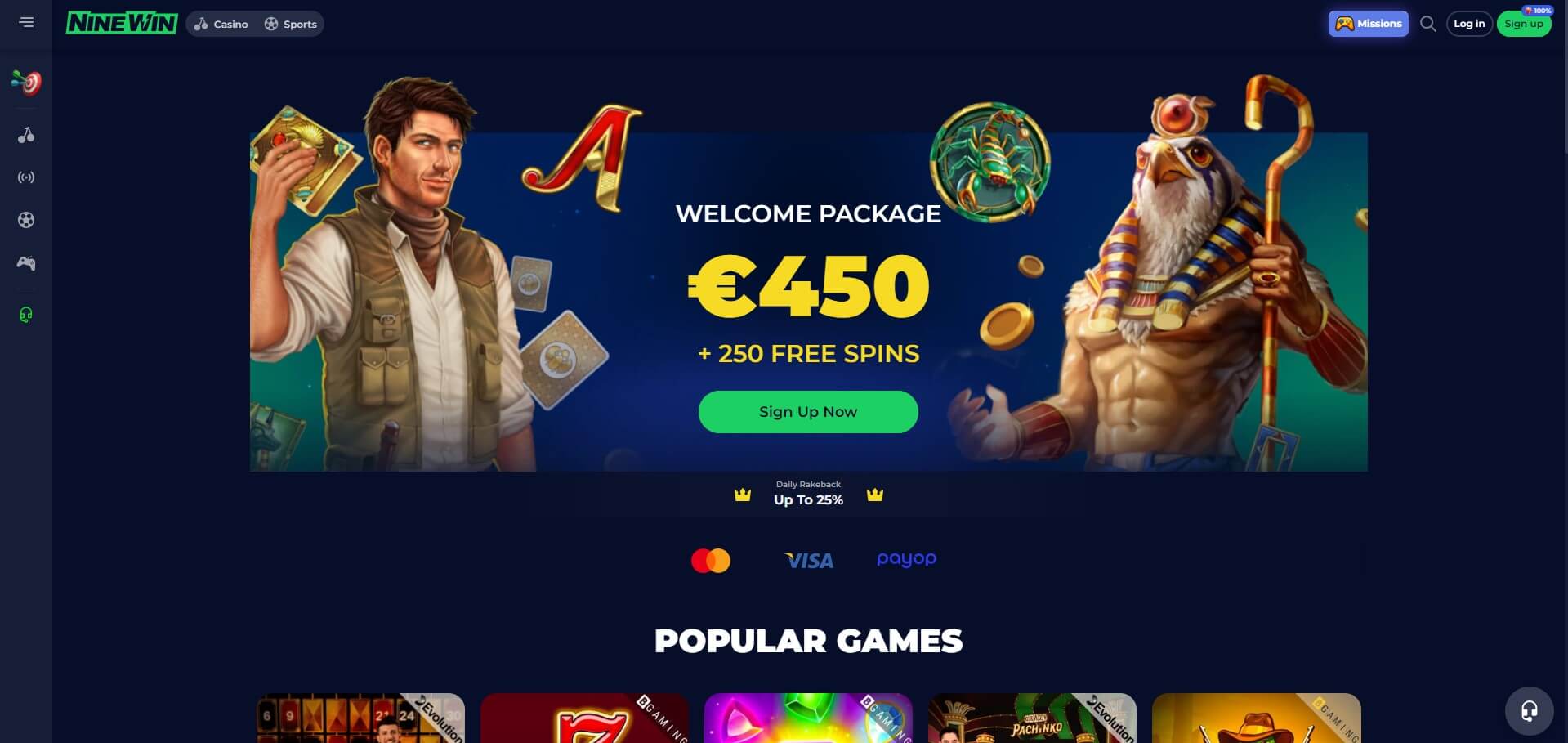The height and width of the screenshot is (743, 1568).
Task: Open the cherries slots sidebar icon
Action: (x=26, y=135)
